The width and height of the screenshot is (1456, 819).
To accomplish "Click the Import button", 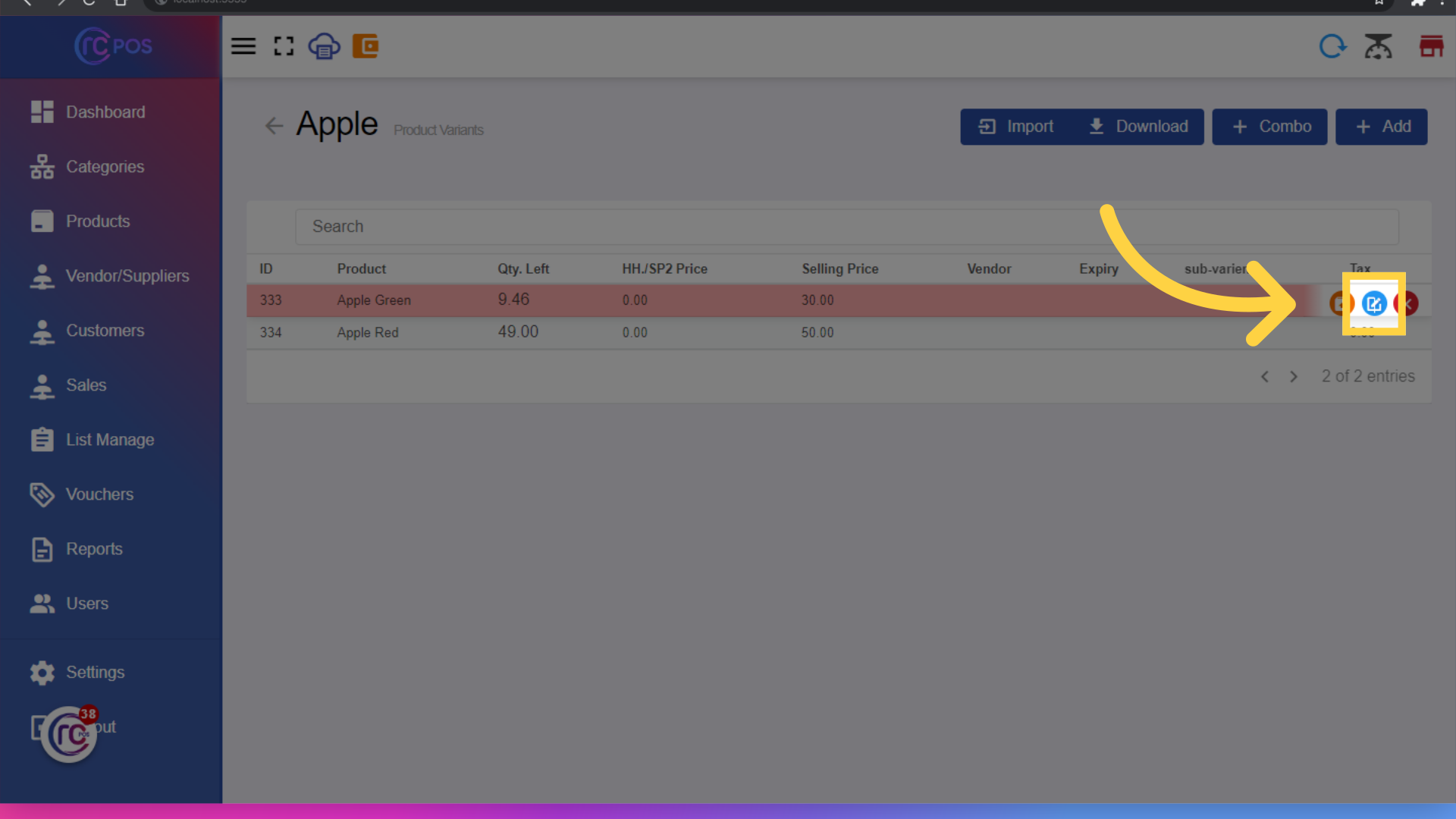I will click(x=1017, y=127).
